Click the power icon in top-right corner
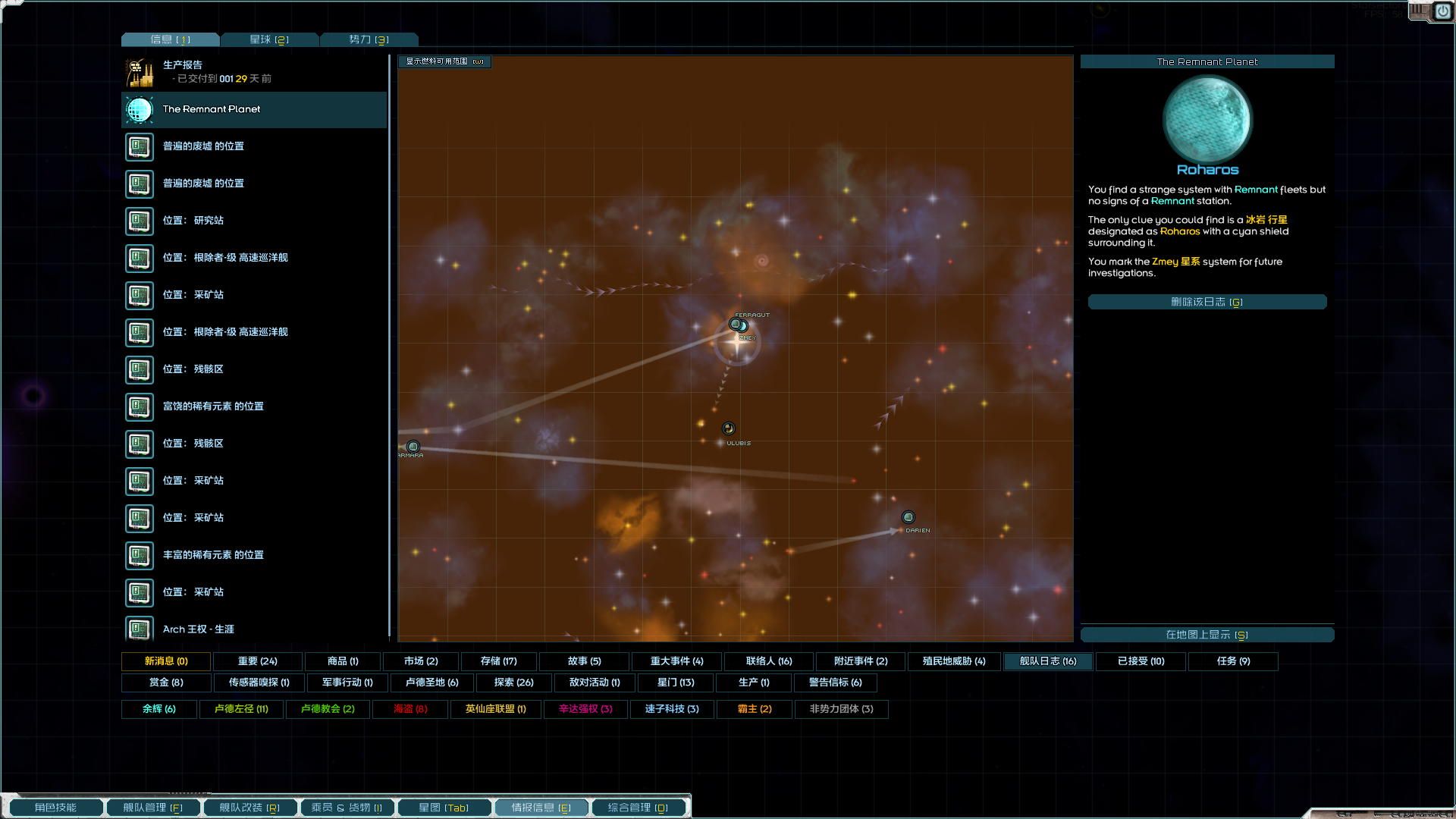Screen dimensions: 1456x819 point(1442,11)
